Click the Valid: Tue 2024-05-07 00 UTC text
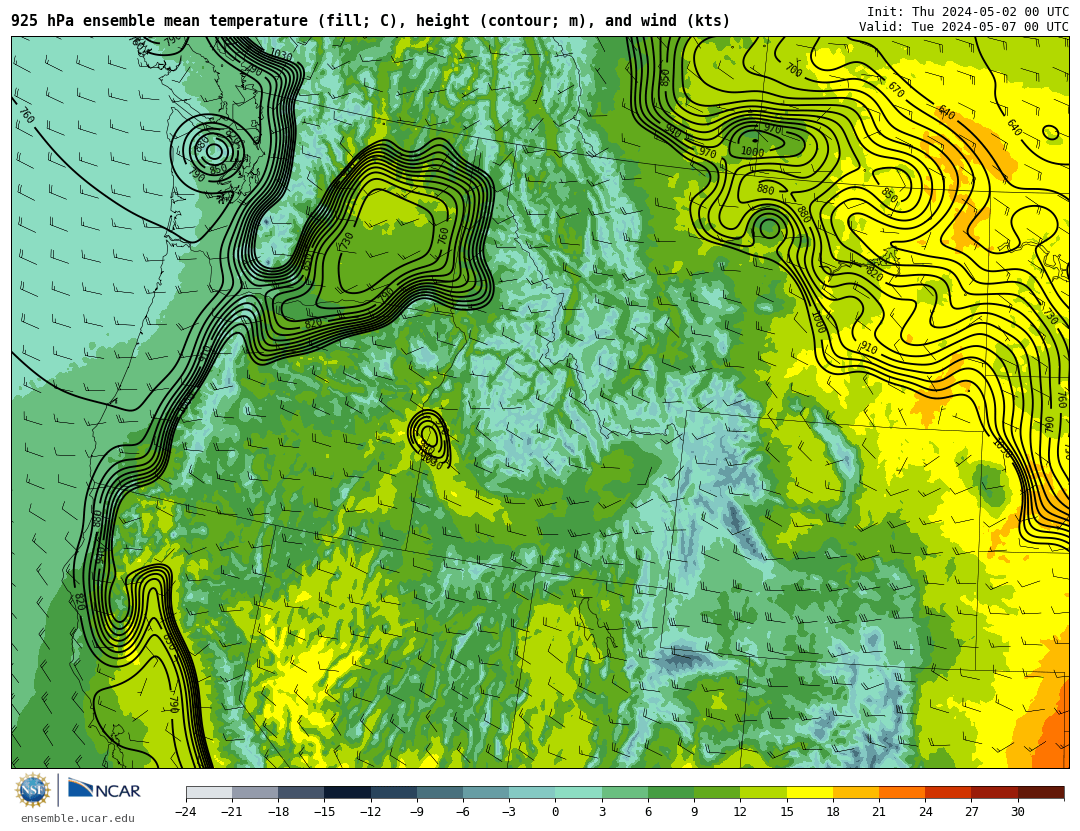 coord(964,27)
